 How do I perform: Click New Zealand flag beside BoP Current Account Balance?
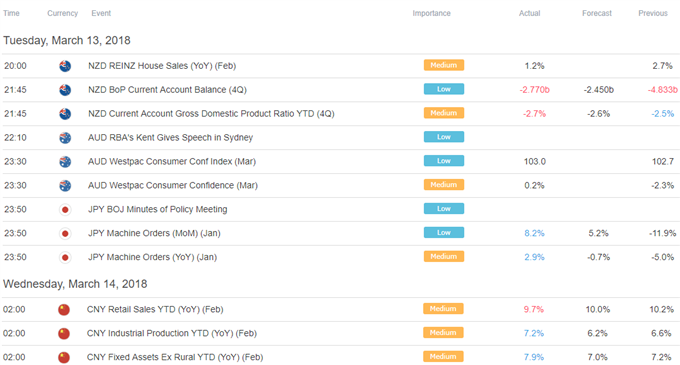click(65, 90)
